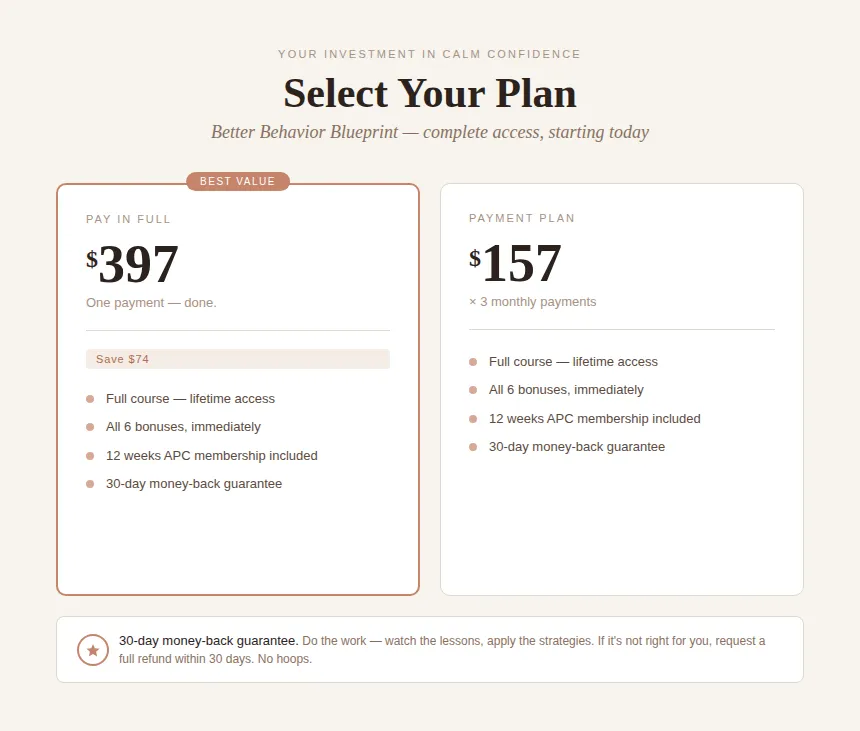
Task: Click 'Your Investment in Calm Confidence' tagline
Action: click(430, 54)
